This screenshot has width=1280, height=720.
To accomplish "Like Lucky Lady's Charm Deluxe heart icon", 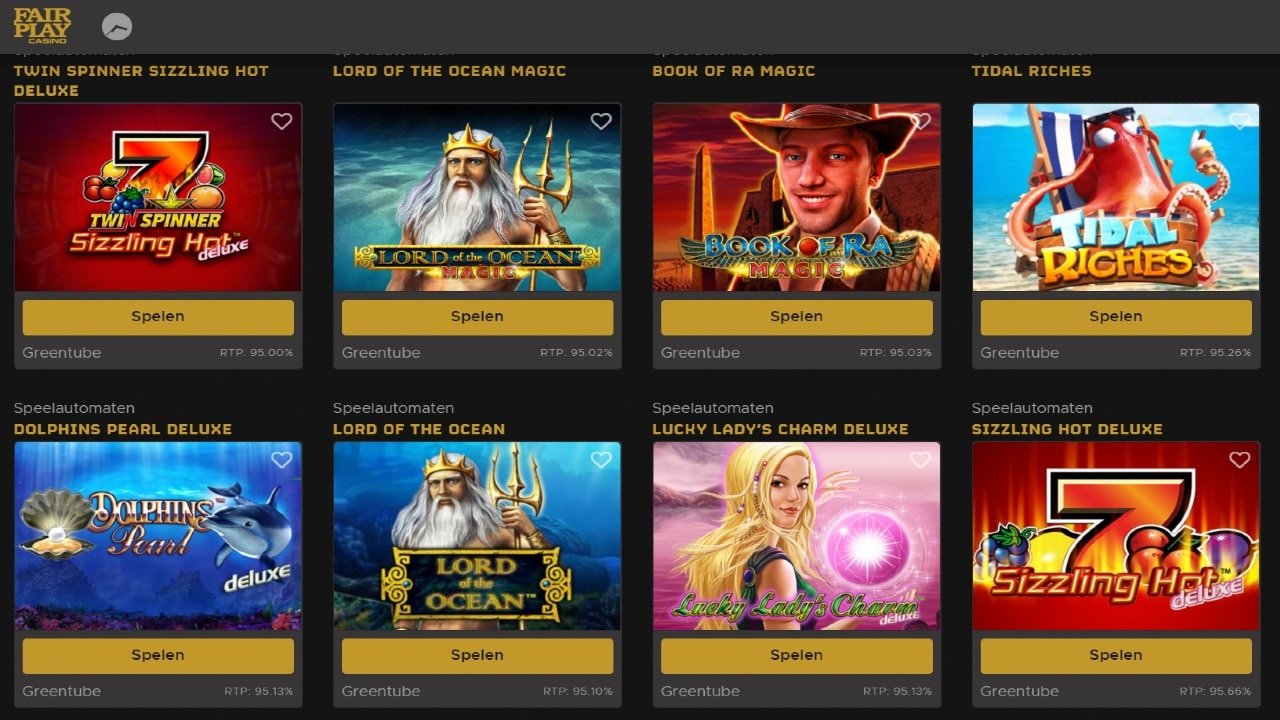I will pos(920,460).
